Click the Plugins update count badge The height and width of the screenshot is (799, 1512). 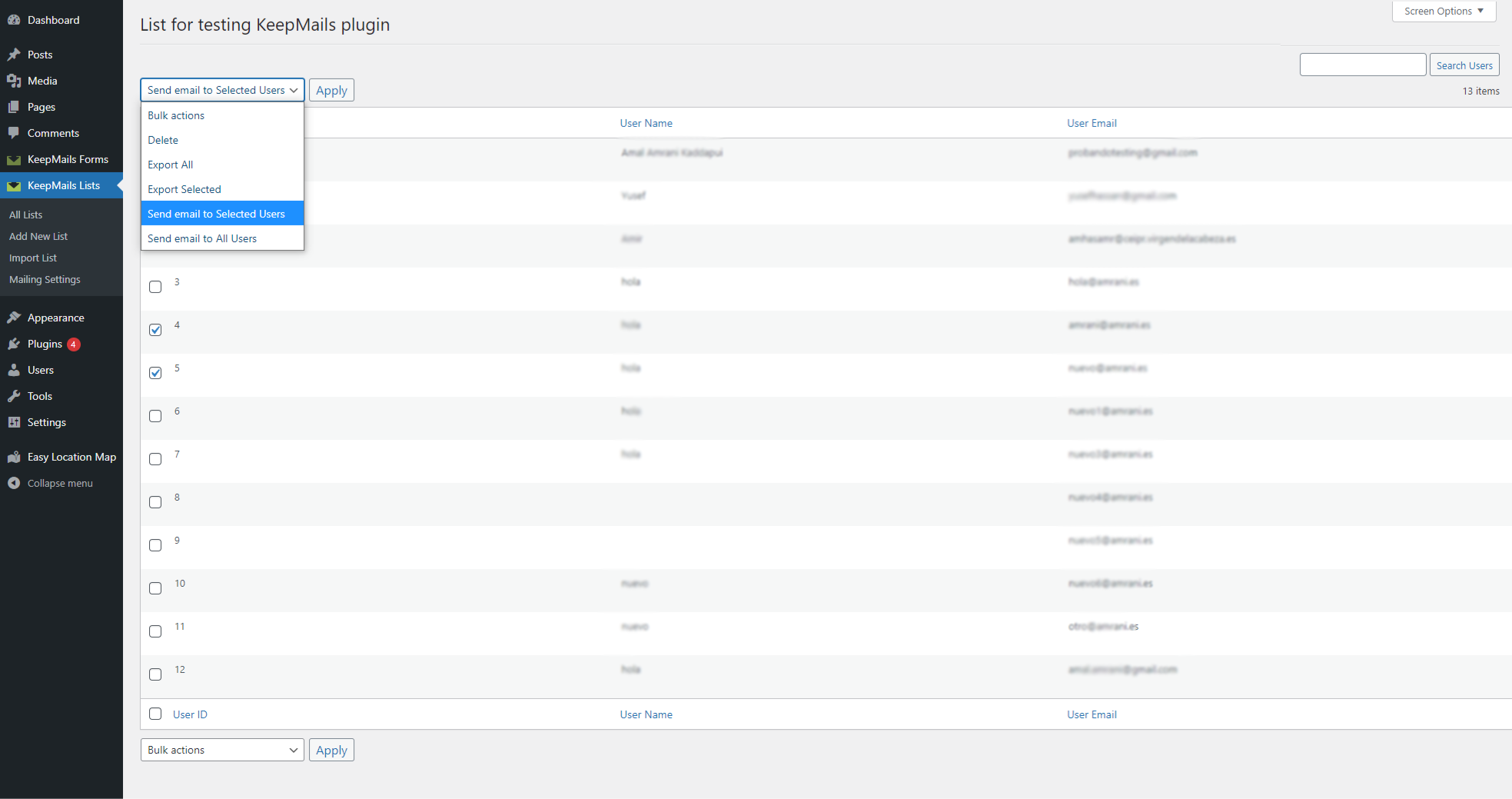coord(74,345)
